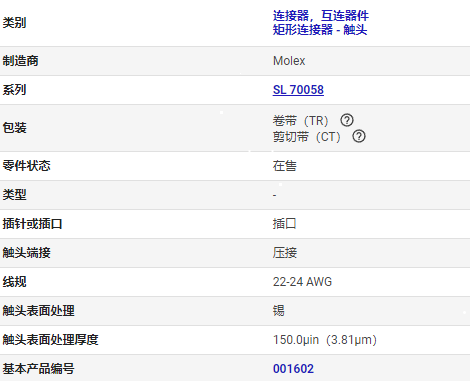The width and height of the screenshot is (470, 381).
Task: Select the 150.0µin (3.81µm) thickness value
Action: pyautogui.click(x=325, y=340)
